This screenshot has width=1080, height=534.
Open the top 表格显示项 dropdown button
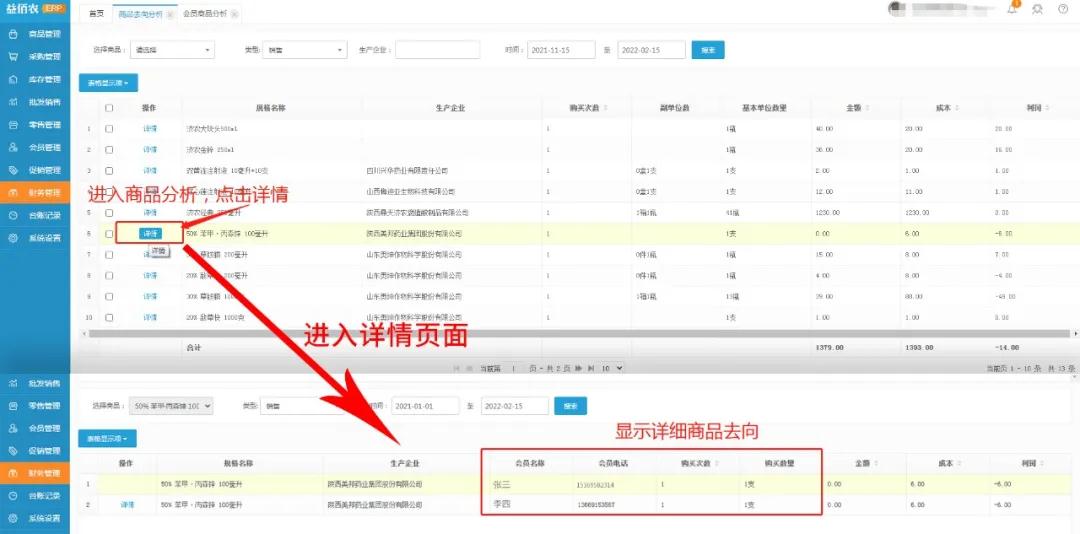pyautogui.click(x=108, y=83)
